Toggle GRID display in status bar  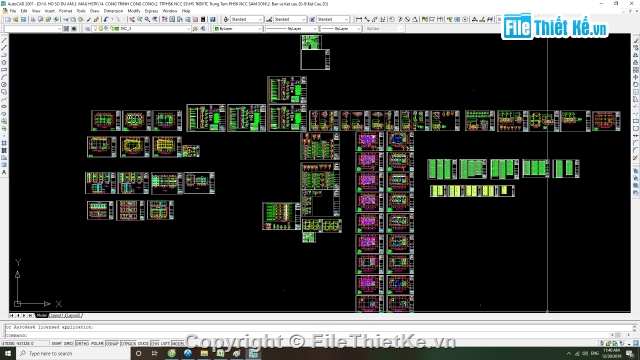click(x=68, y=344)
